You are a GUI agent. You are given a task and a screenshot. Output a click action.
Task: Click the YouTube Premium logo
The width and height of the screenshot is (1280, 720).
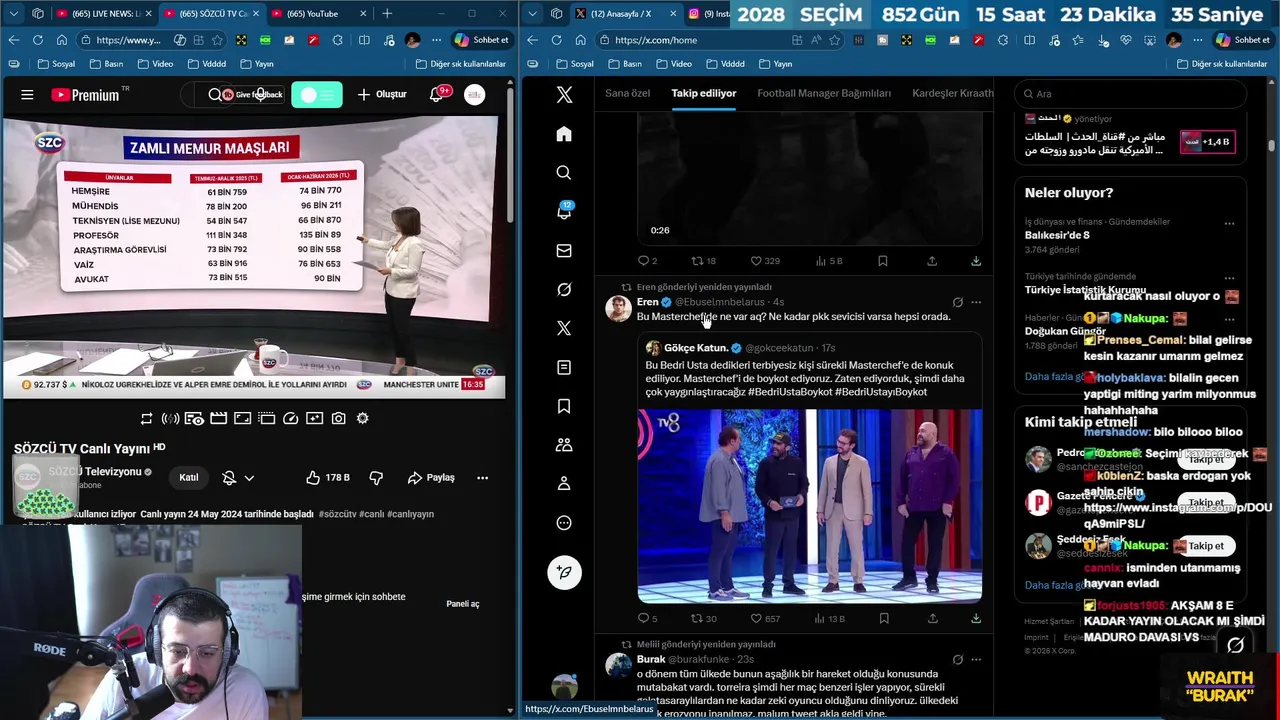point(85,95)
